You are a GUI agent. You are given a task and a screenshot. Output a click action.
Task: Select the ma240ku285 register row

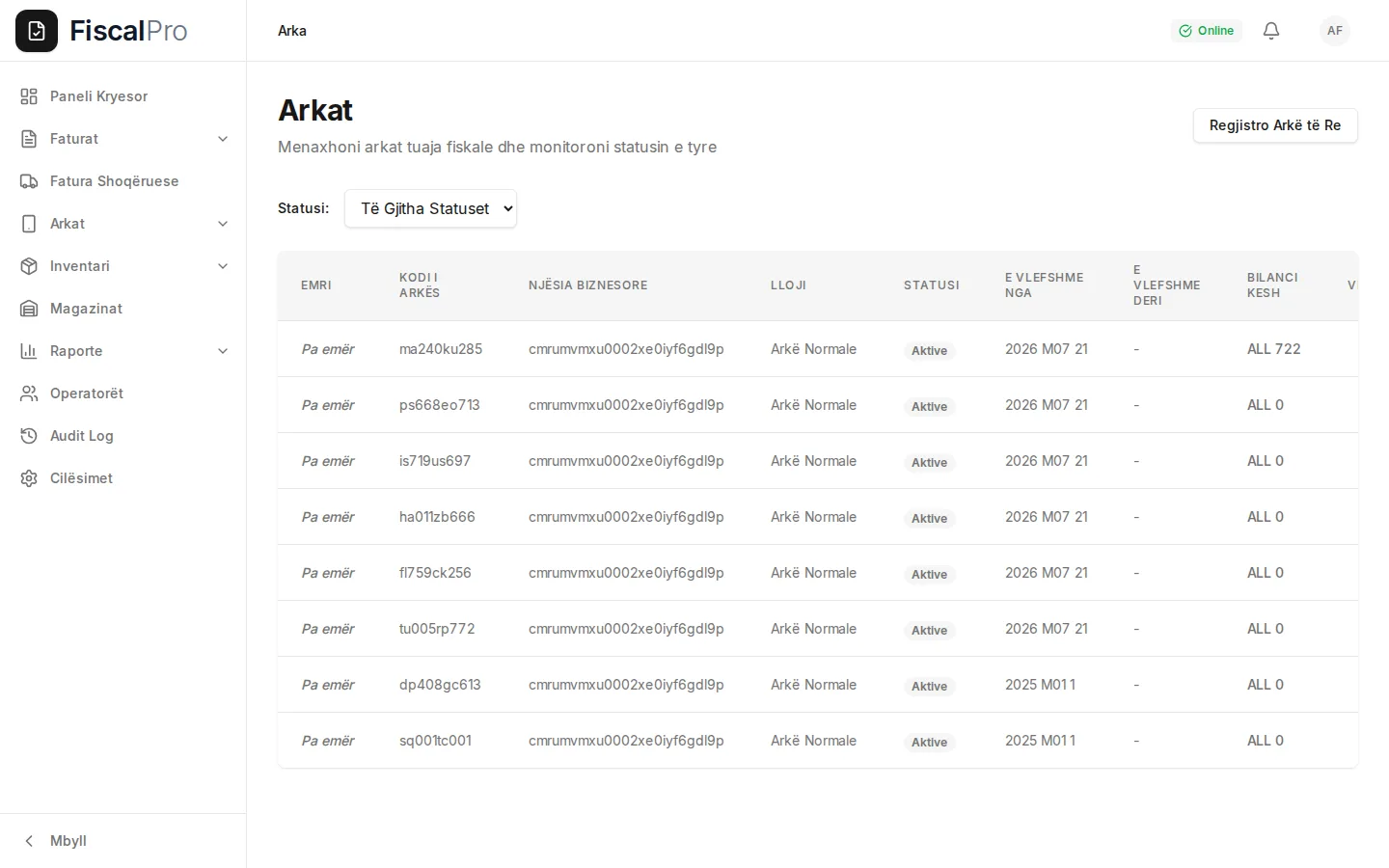pyautogui.click(x=818, y=349)
